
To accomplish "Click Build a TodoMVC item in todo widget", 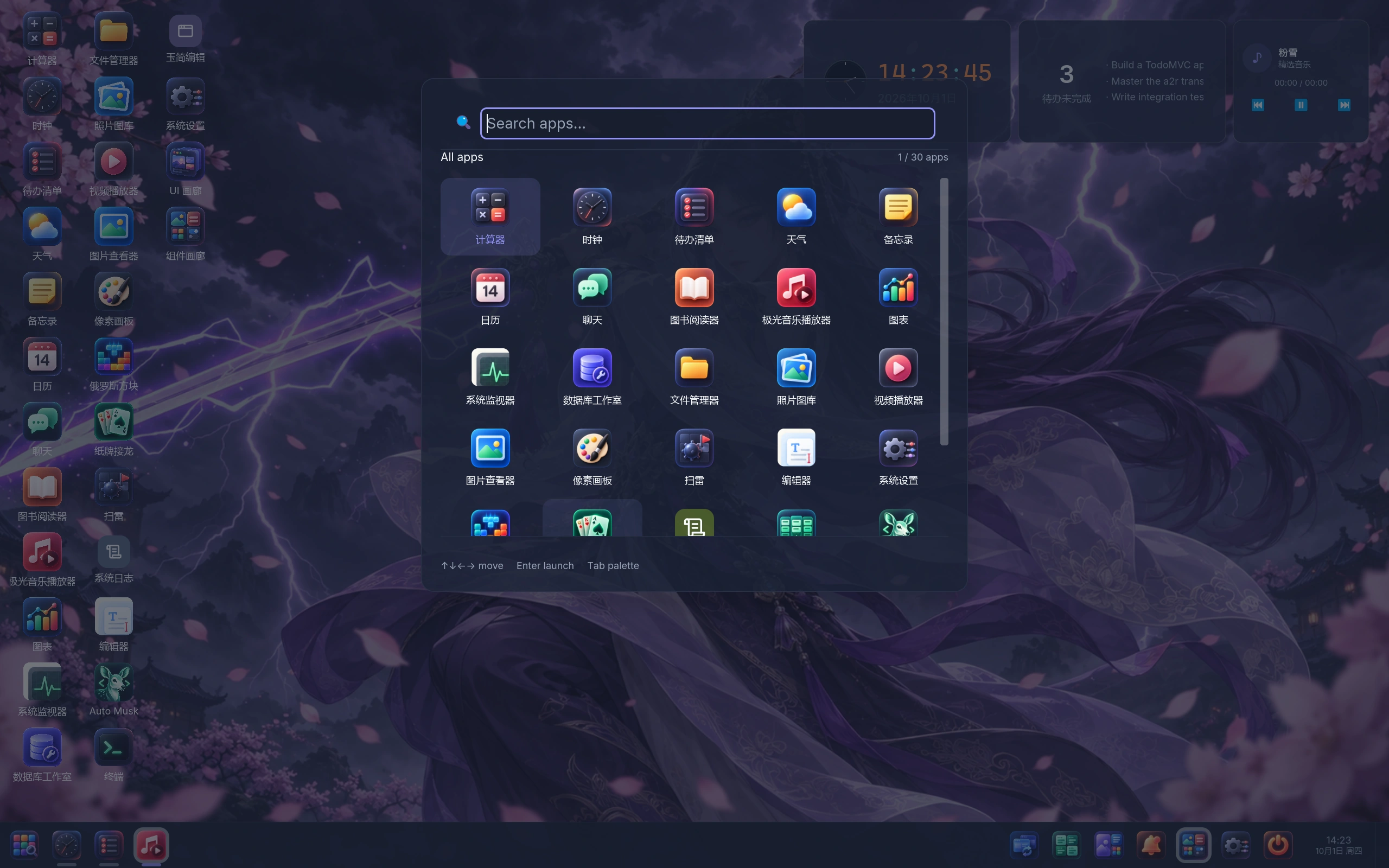I will click(x=1154, y=65).
